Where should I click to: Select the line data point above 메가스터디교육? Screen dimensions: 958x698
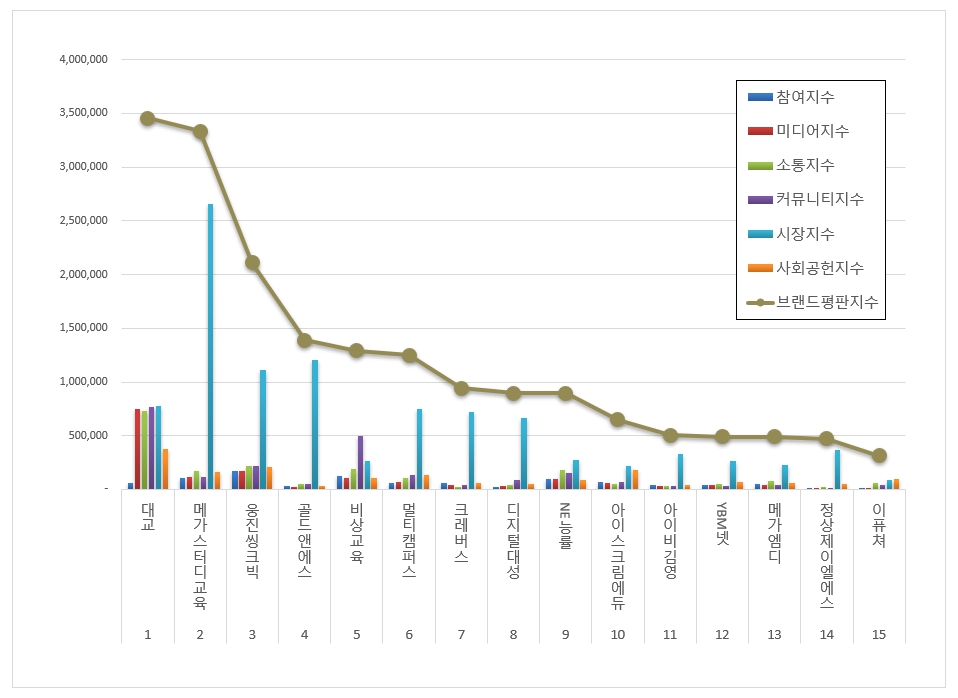(200, 131)
